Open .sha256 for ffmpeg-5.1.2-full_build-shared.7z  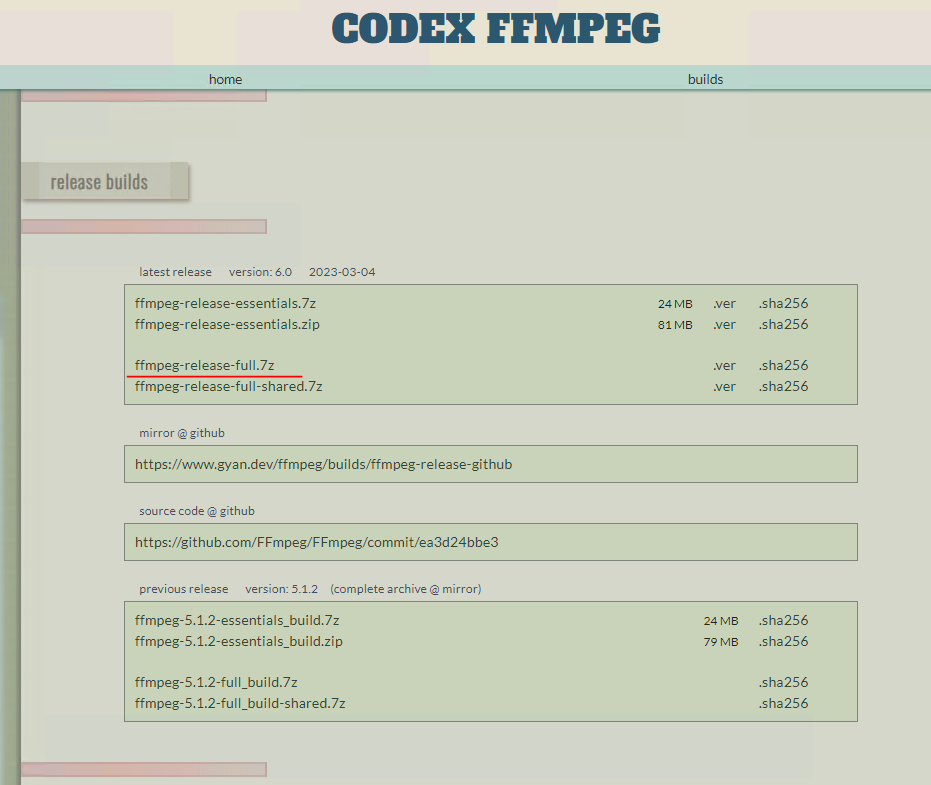783,703
